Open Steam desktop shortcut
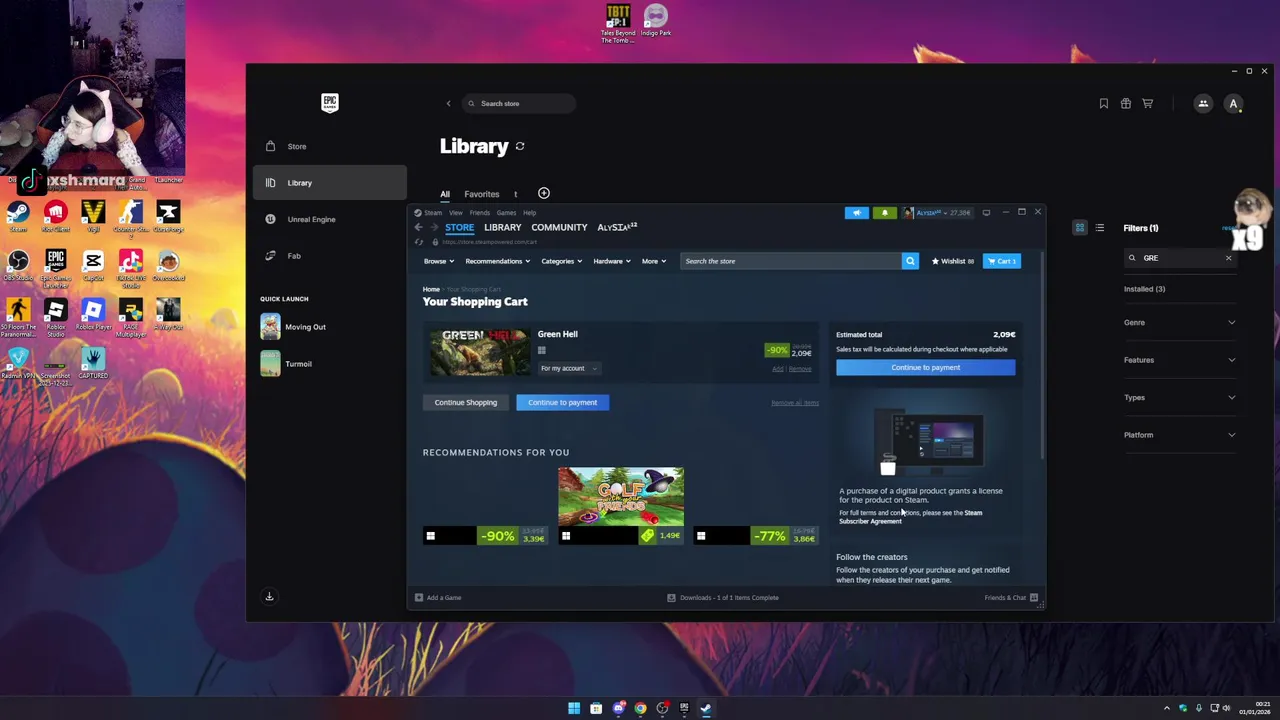This screenshot has width=1280, height=720. pyautogui.click(x=17, y=216)
